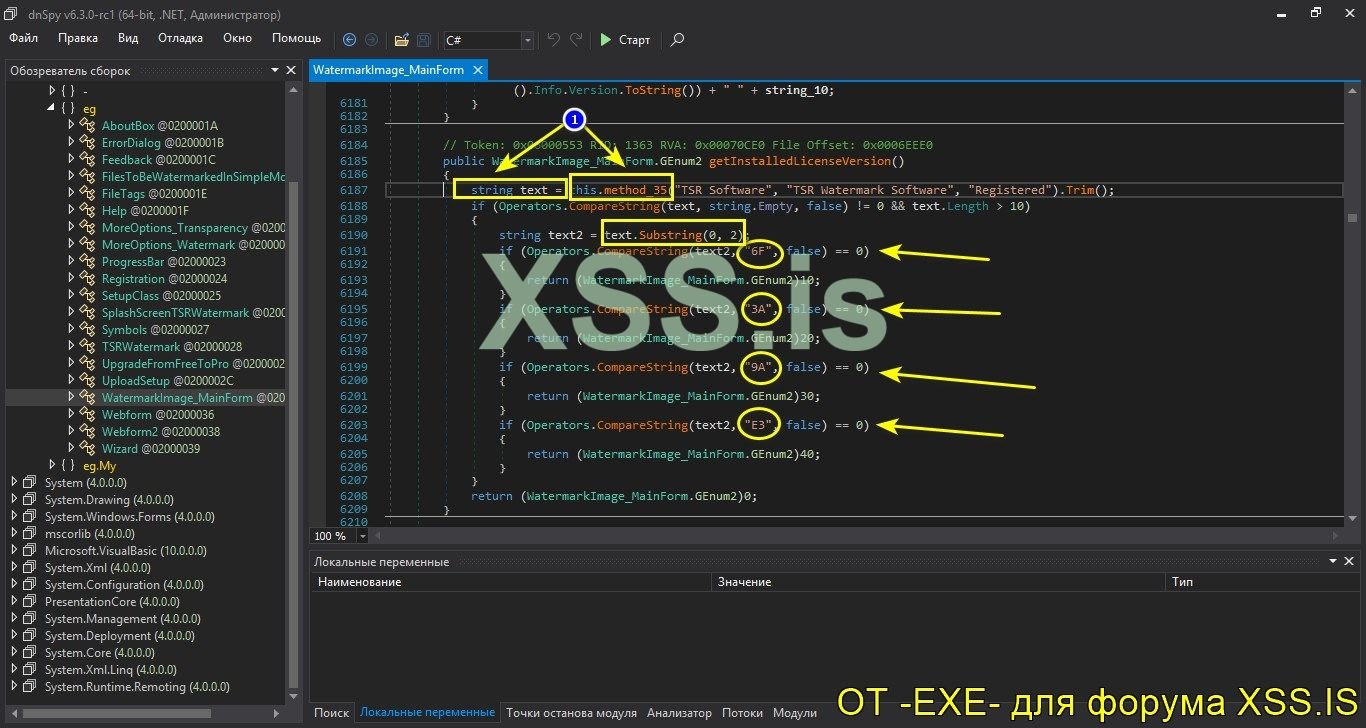Switch to Точки останова модуля tab
This screenshot has height=728, width=1366.
click(x=571, y=713)
